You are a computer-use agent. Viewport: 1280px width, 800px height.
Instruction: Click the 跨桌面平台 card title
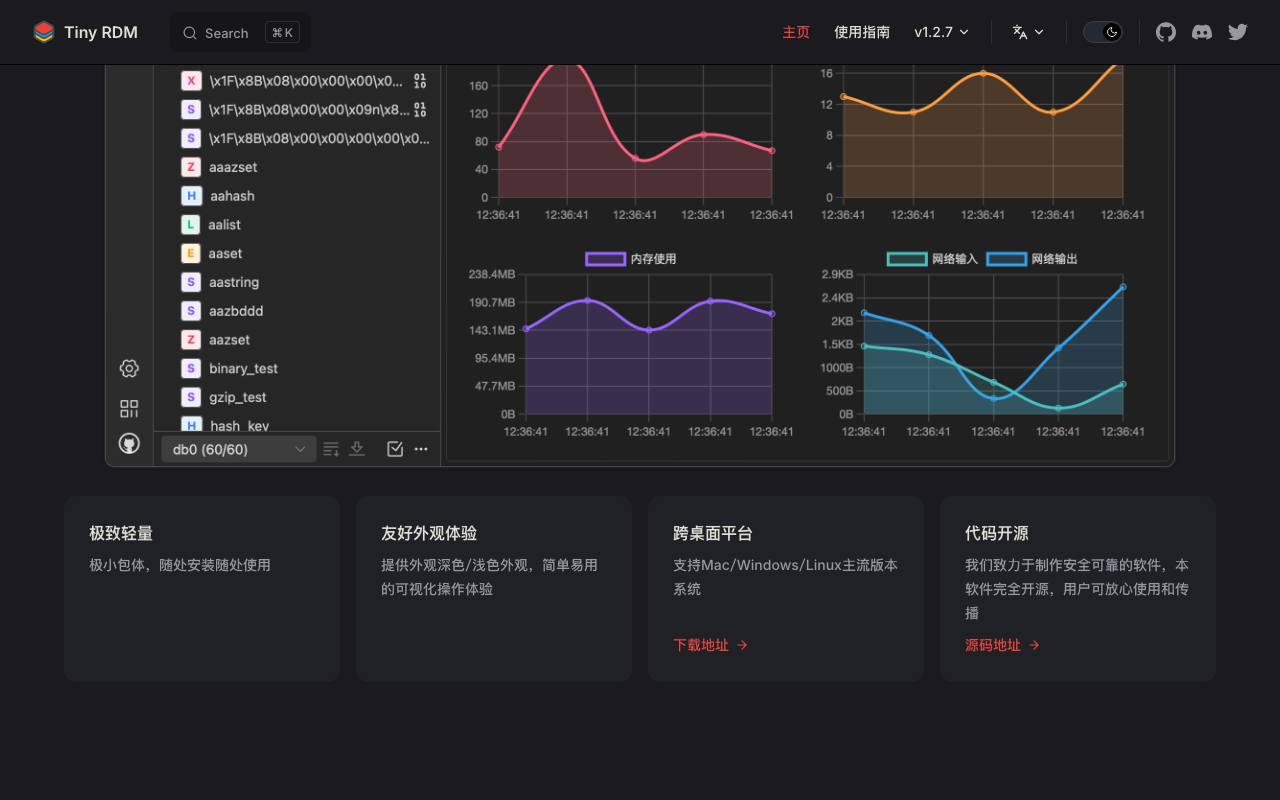point(713,534)
